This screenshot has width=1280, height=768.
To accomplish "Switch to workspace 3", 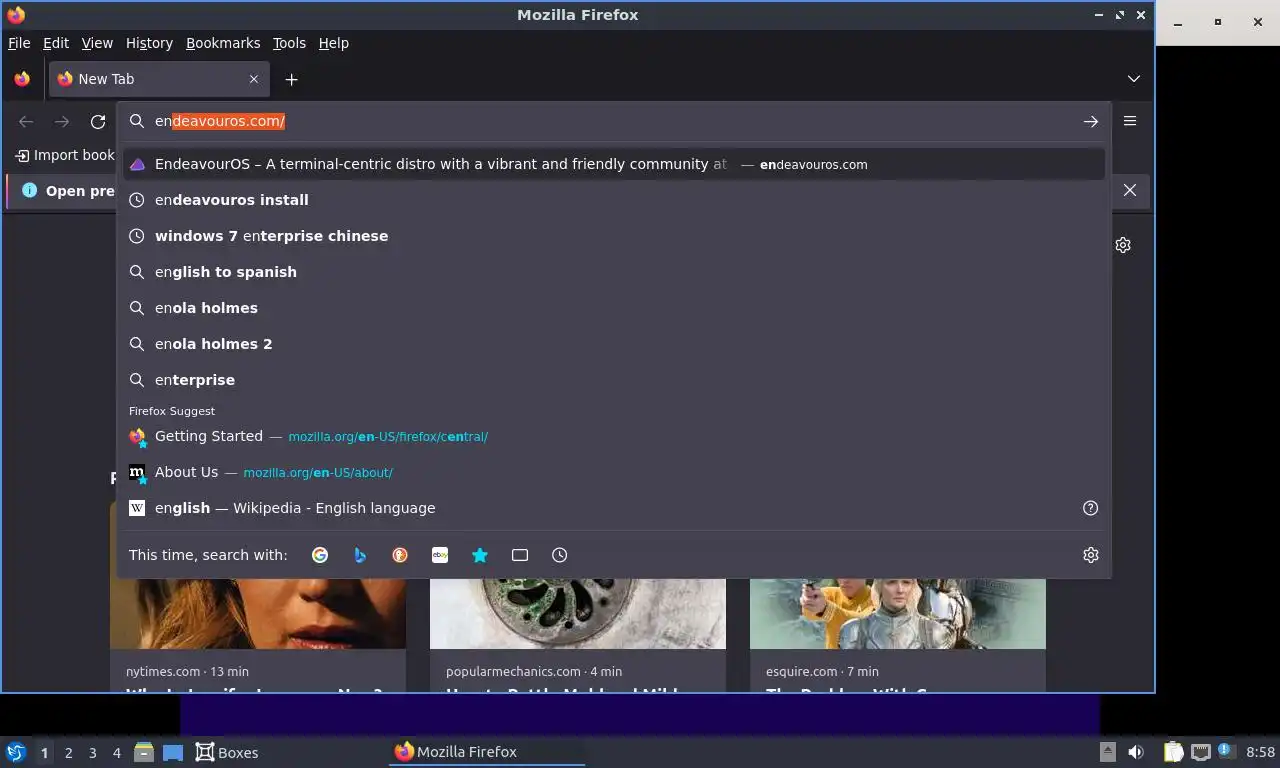I will [92, 753].
